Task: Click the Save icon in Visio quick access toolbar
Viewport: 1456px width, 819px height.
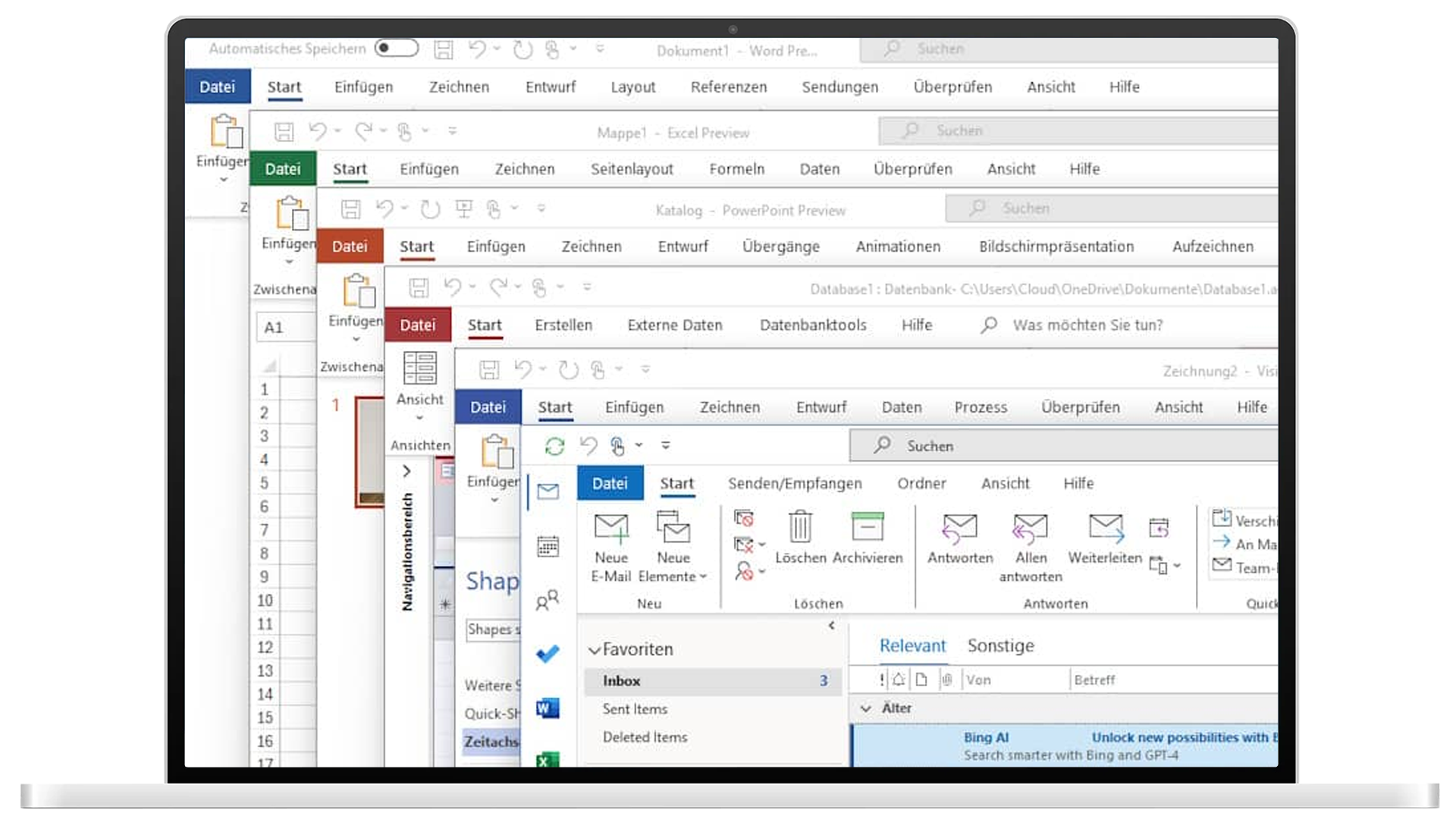Action: (x=490, y=369)
